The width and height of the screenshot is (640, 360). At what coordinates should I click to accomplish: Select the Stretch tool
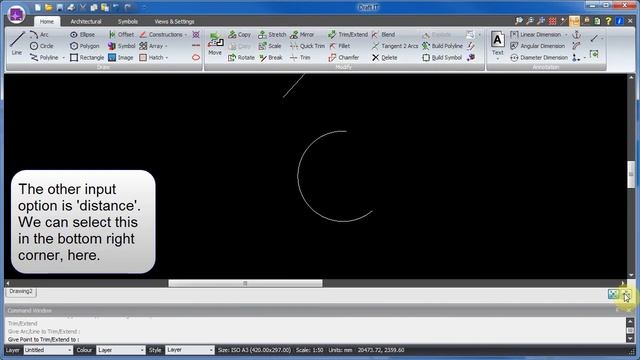click(x=272, y=35)
